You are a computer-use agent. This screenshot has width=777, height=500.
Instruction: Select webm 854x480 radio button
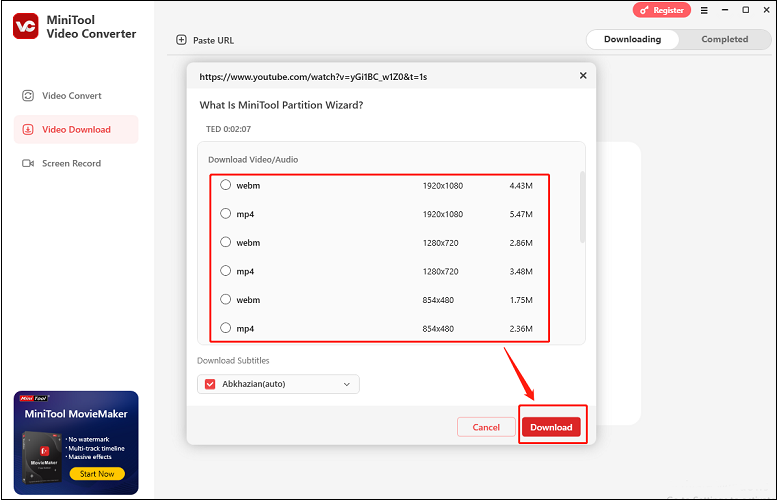tap(225, 299)
